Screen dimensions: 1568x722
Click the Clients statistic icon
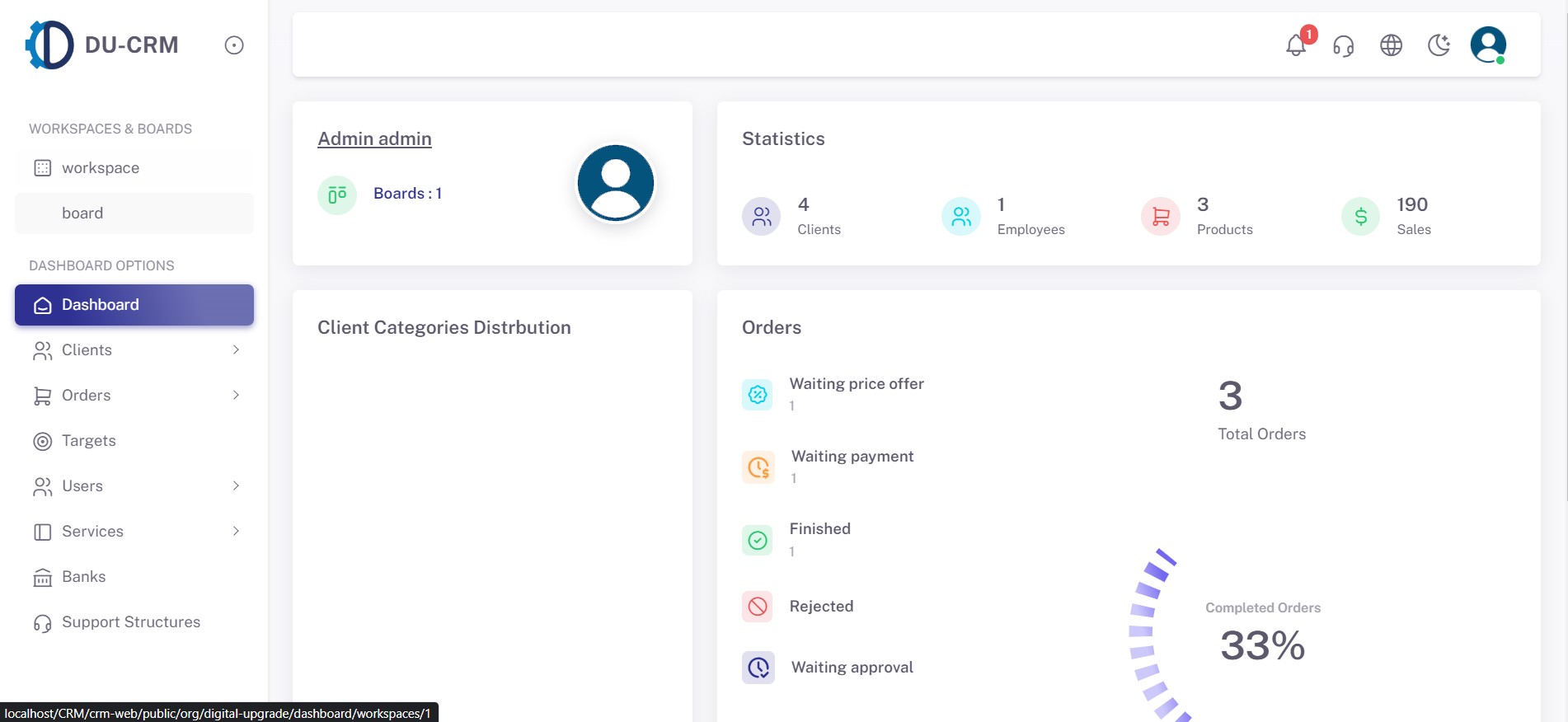point(762,217)
